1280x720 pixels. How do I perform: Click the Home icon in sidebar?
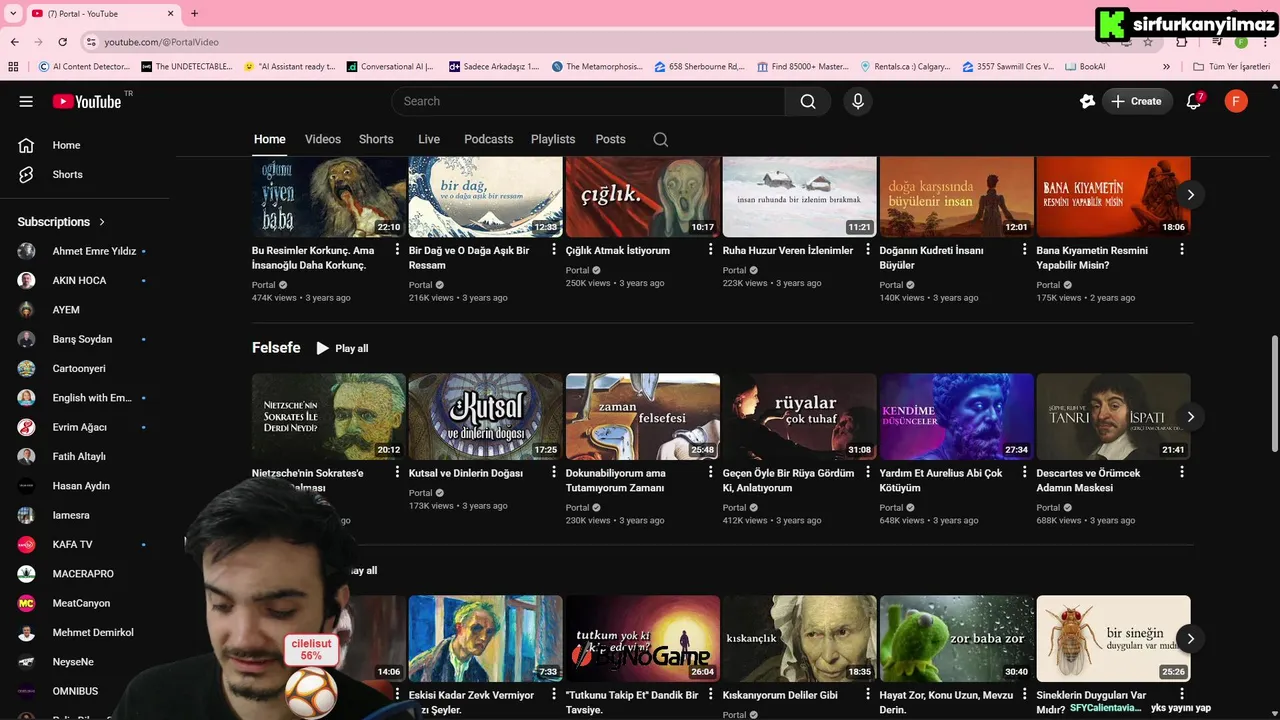pyautogui.click(x=26, y=145)
